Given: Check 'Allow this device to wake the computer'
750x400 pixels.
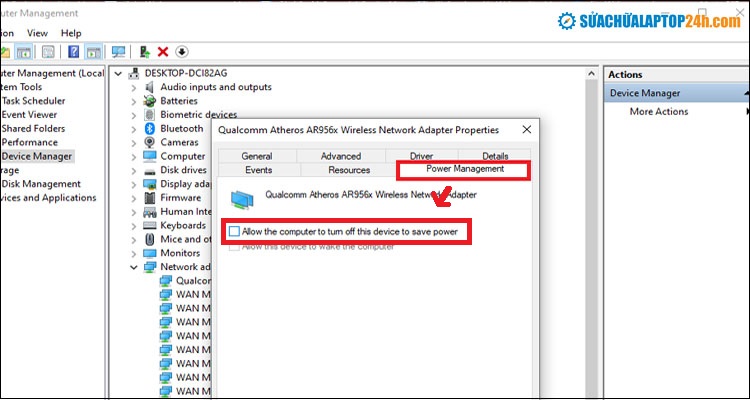Looking at the screenshot, I should click(x=234, y=246).
